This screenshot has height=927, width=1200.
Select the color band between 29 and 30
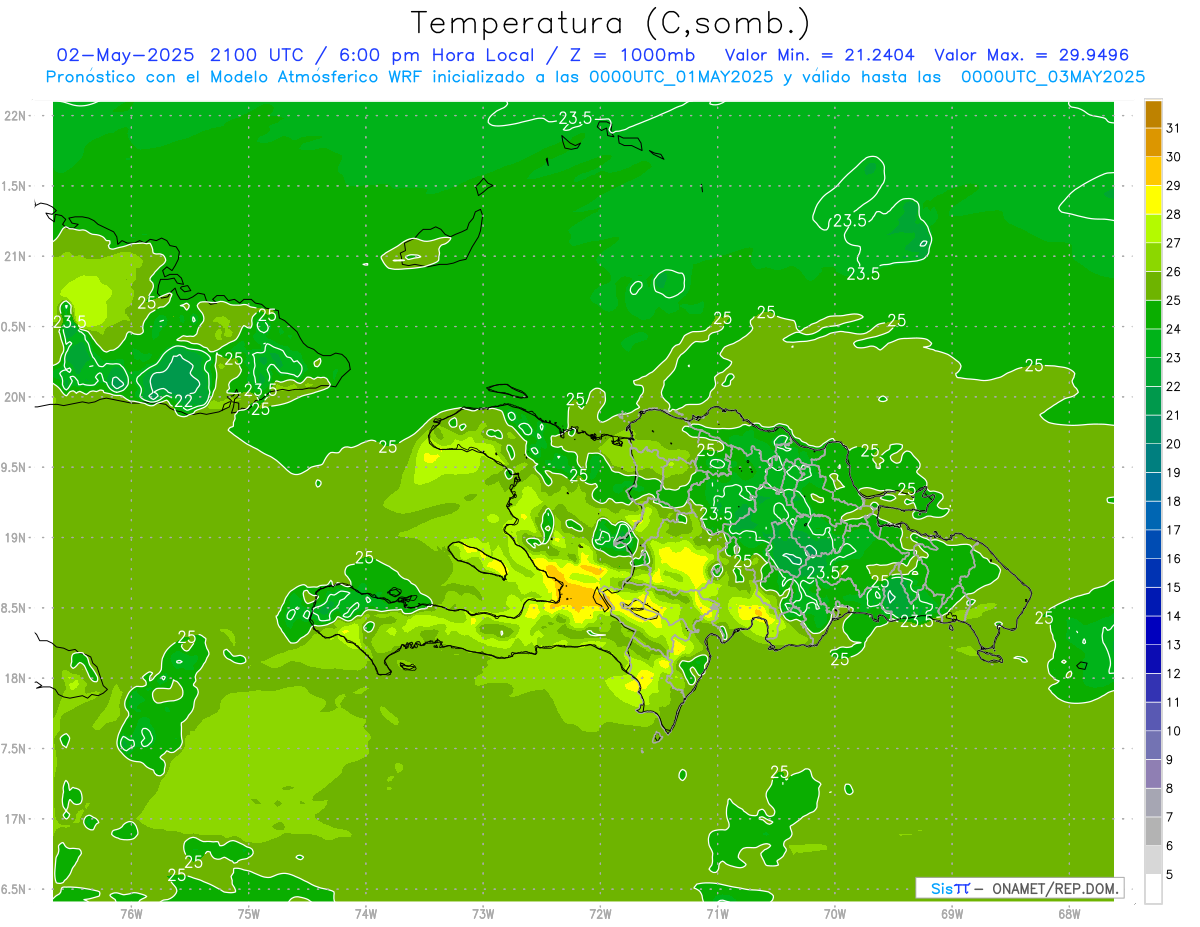click(x=1153, y=172)
